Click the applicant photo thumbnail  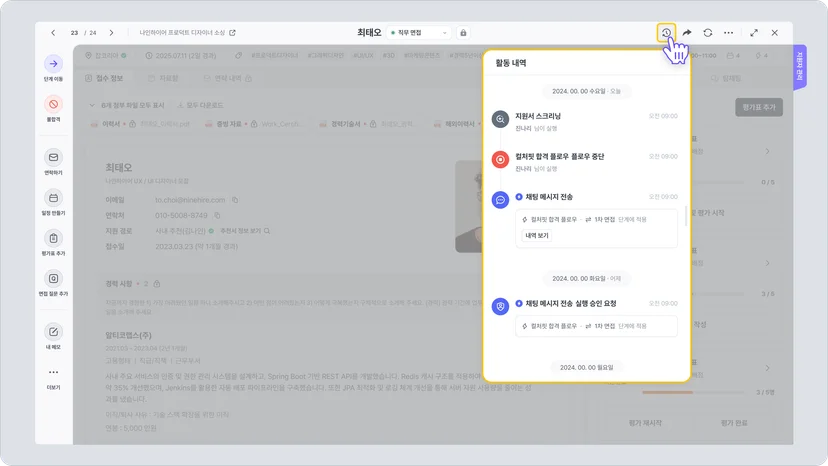click(469, 207)
